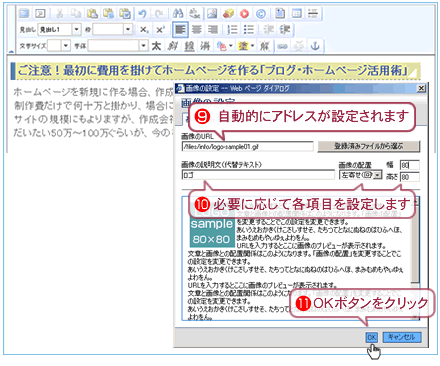Open Find with the binoculars icon

(x=178, y=14)
